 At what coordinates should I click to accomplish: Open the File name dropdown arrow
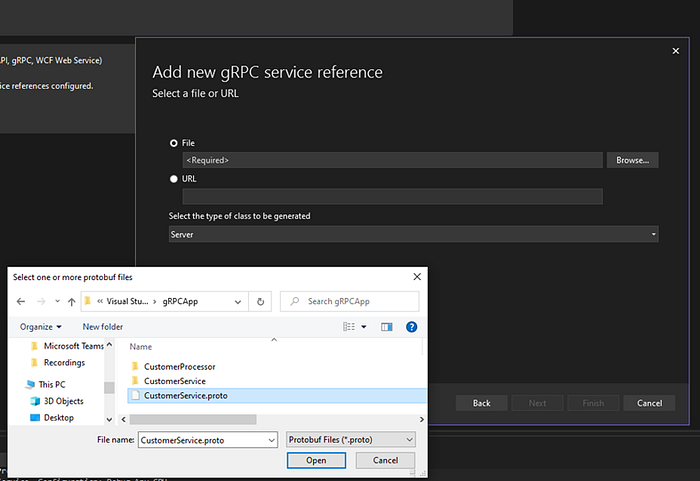[271, 440]
